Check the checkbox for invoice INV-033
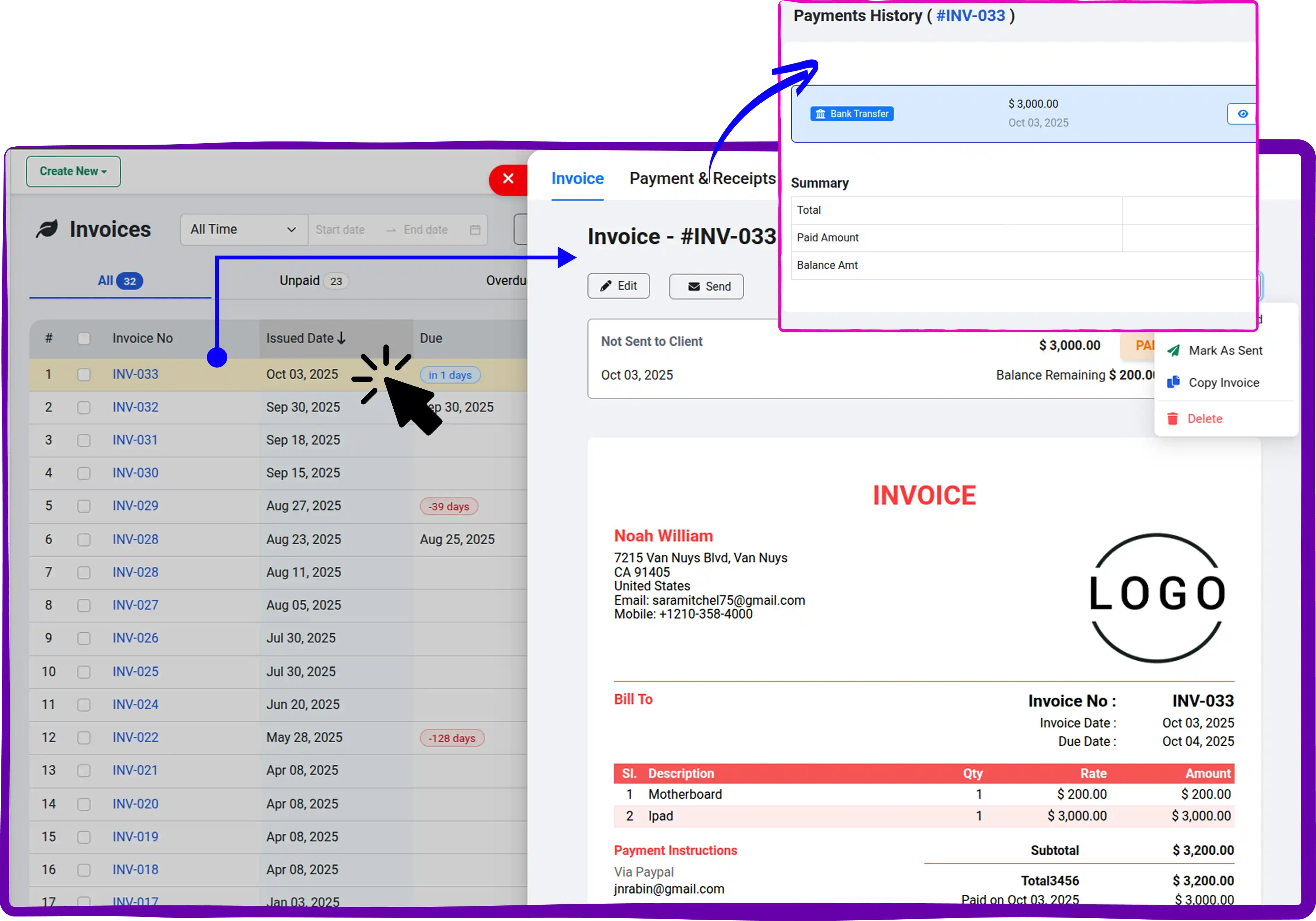This screenshot has width=1316, height=921. [x=84, y=374]
